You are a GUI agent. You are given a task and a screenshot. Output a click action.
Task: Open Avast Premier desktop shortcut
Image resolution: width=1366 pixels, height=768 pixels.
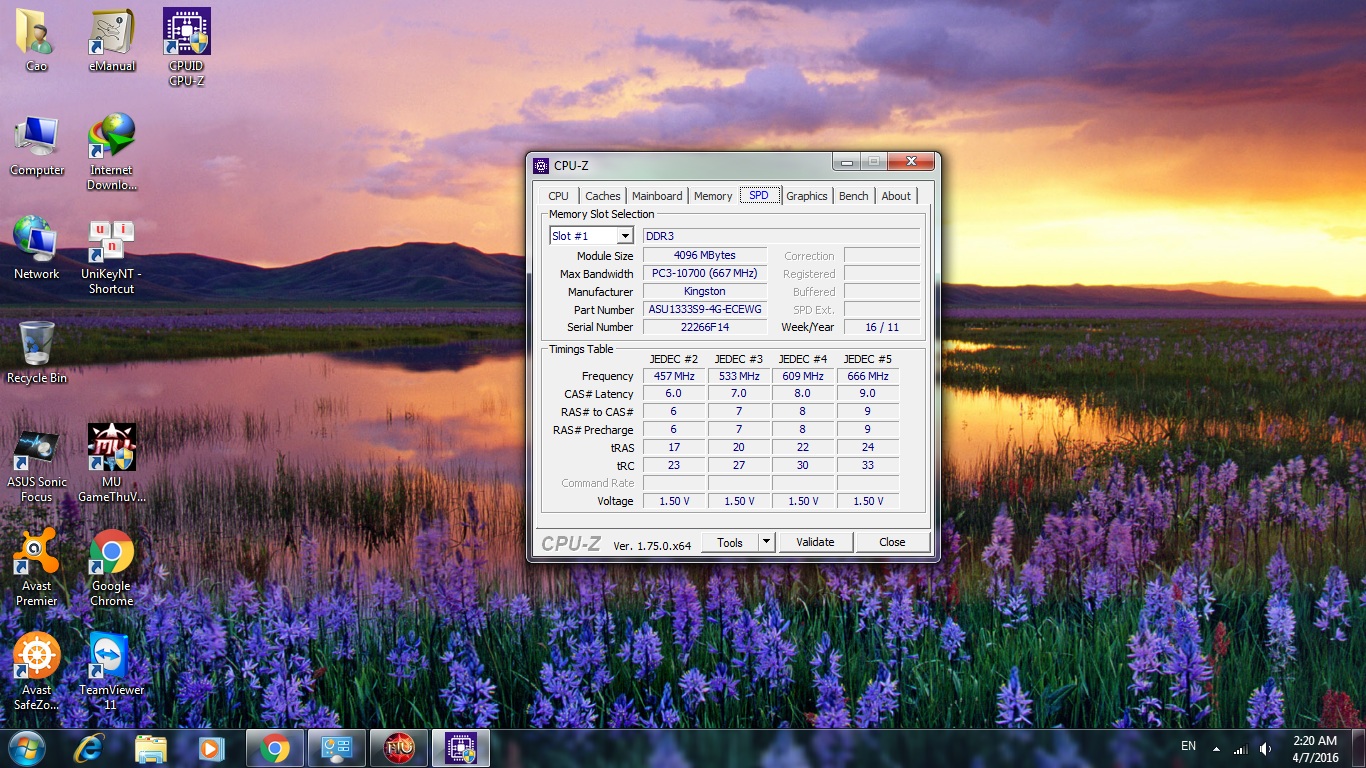[36, 553]
